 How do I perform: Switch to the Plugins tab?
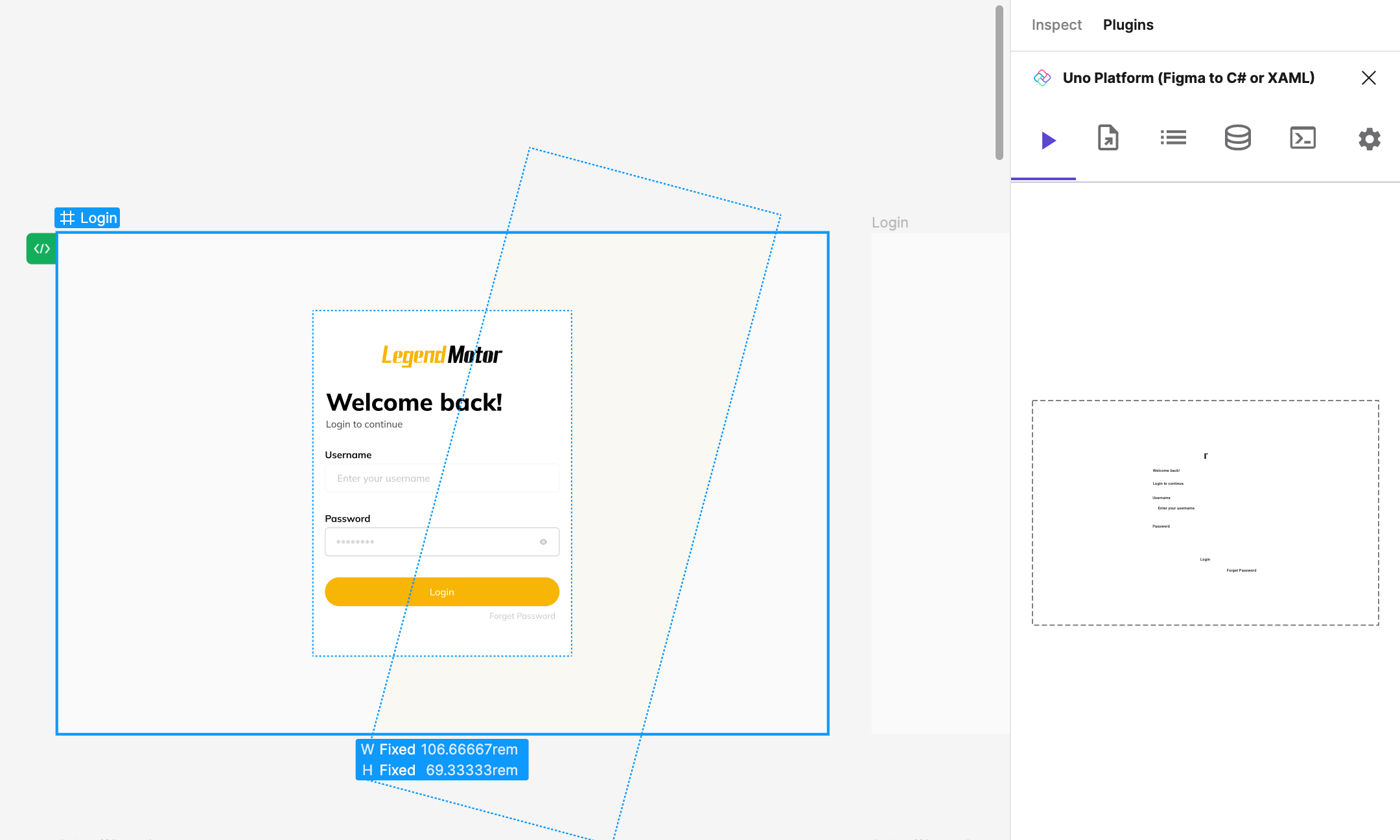tap(1128, 25)
